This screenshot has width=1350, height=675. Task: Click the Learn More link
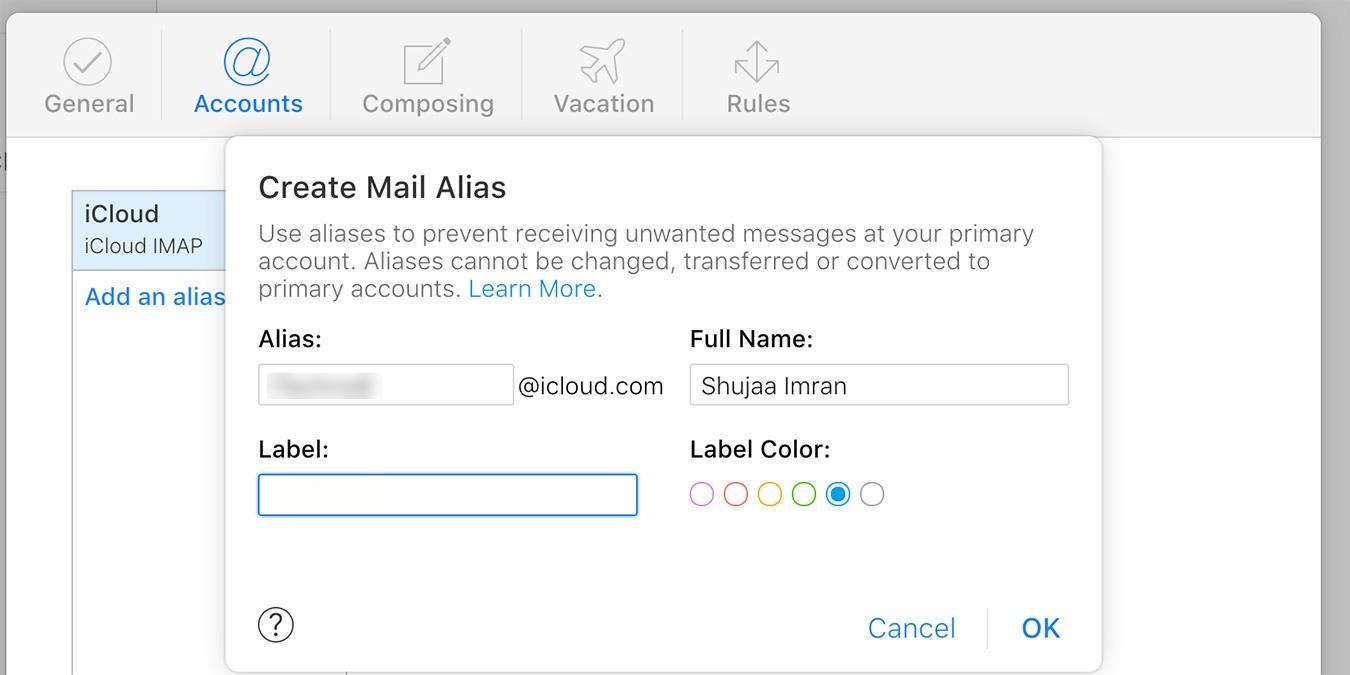tap(532, 288)
